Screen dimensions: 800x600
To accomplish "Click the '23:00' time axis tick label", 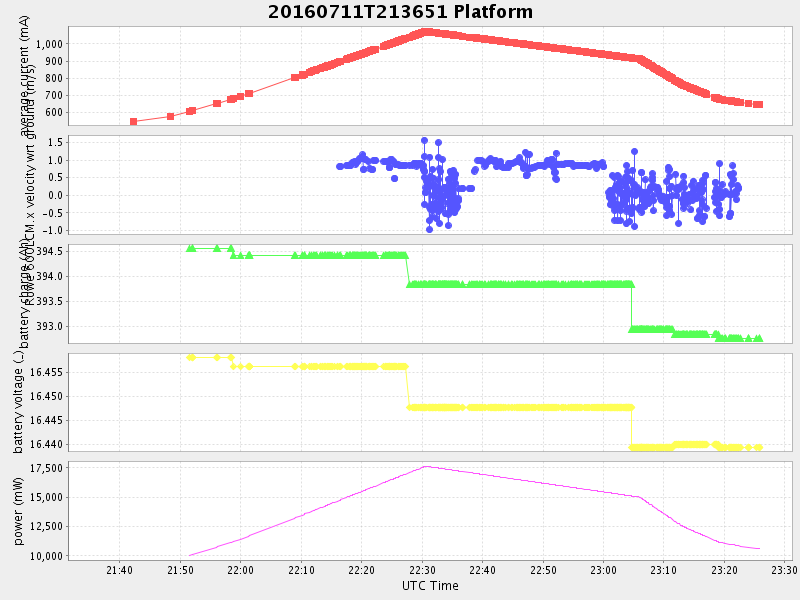I will (603, 570).
